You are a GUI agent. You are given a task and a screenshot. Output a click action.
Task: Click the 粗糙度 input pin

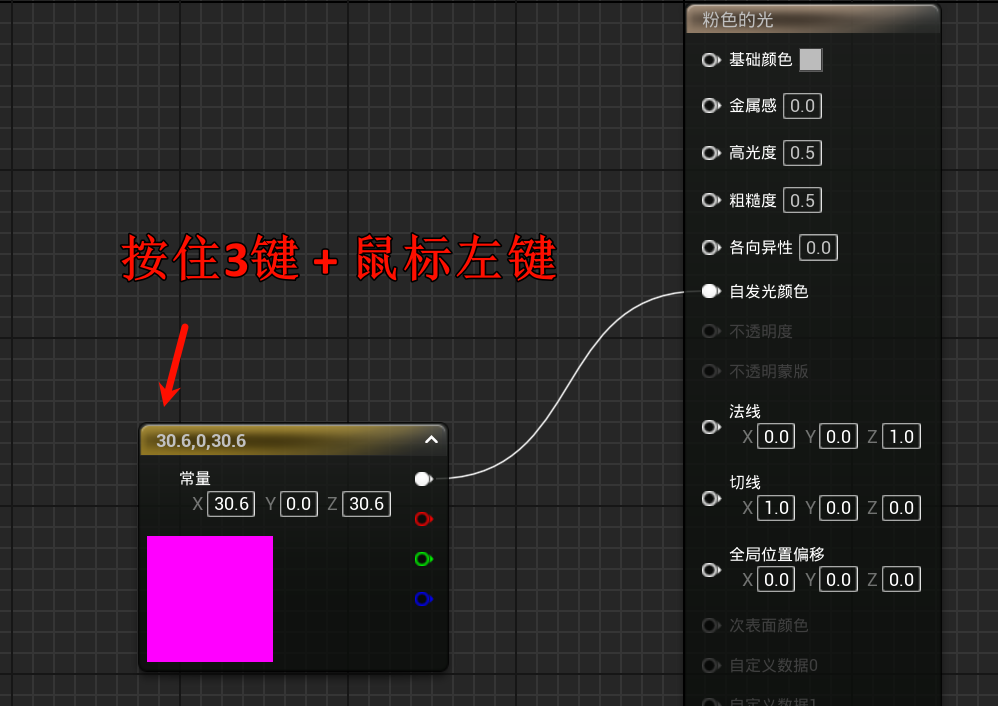710,200
